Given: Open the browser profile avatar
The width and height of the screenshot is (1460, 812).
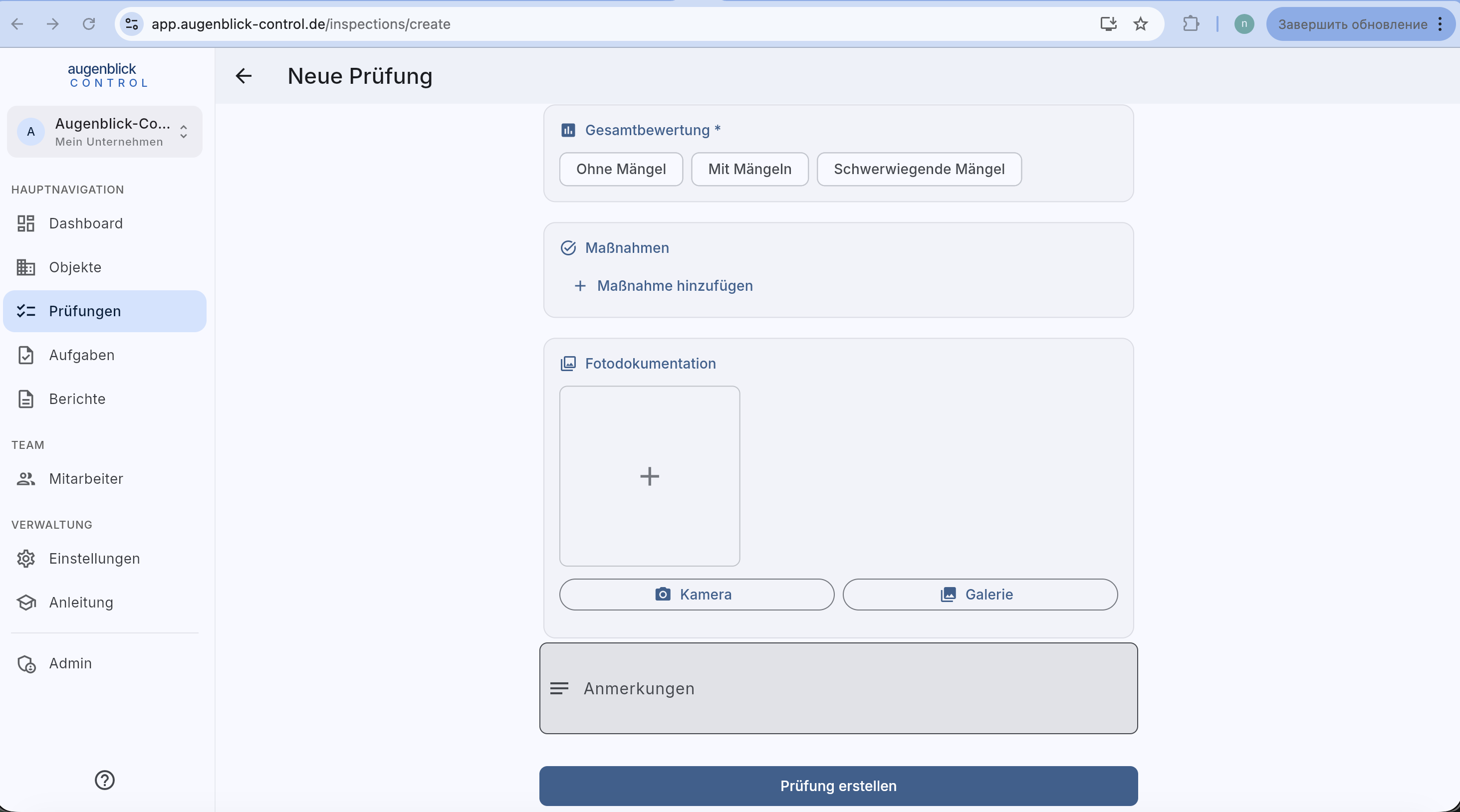Looking at the screenshot, I should tap(1244, 24).
